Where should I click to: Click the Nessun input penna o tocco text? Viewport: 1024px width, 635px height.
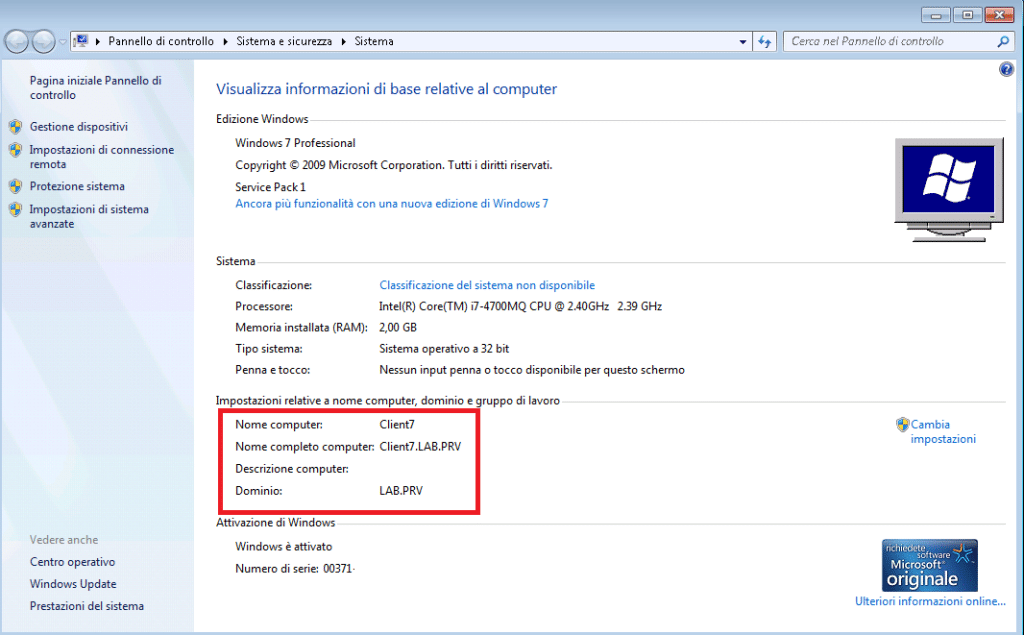[532, 370]
